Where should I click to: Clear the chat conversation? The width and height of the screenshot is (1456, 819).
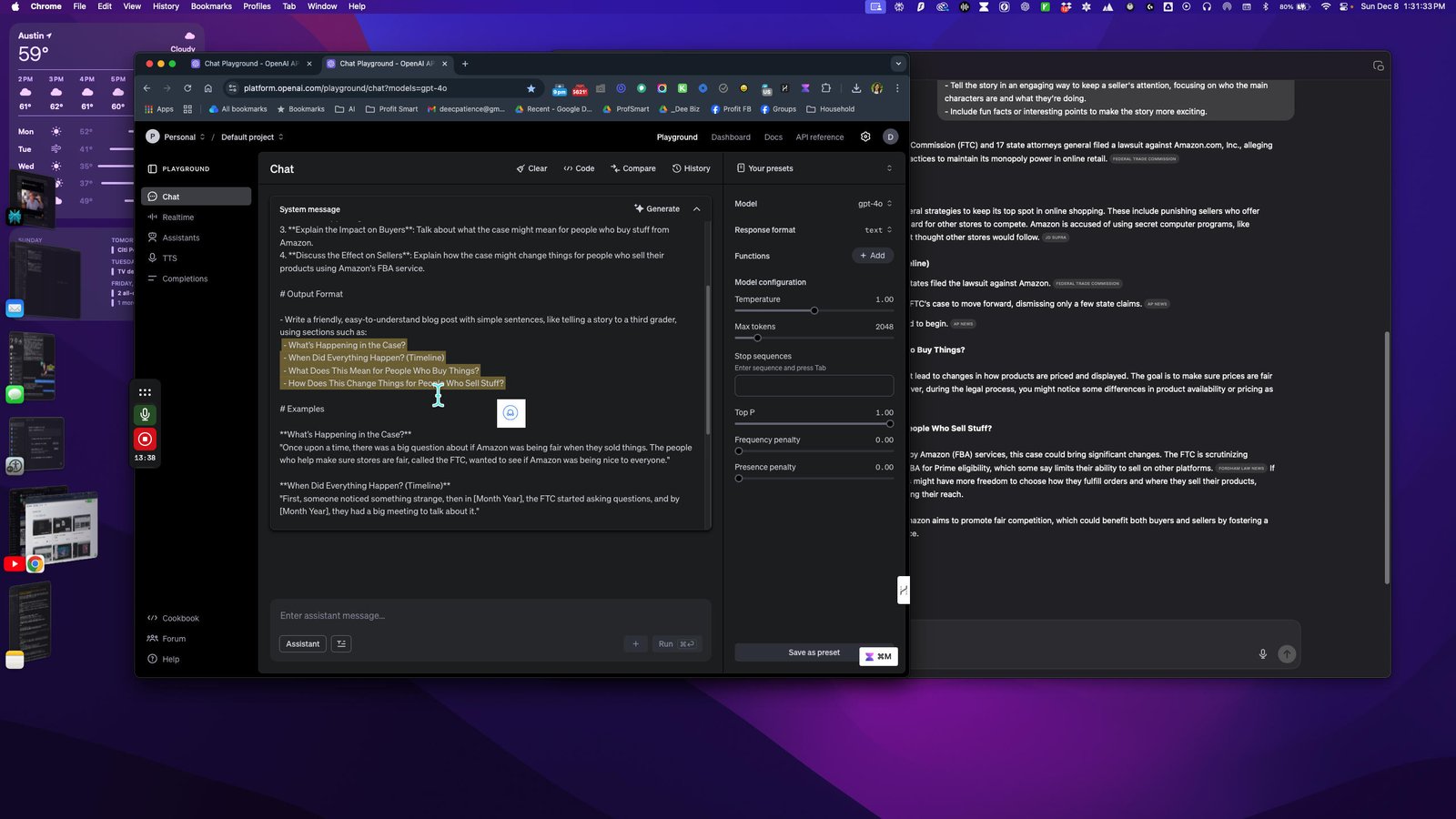pos(531,168)
